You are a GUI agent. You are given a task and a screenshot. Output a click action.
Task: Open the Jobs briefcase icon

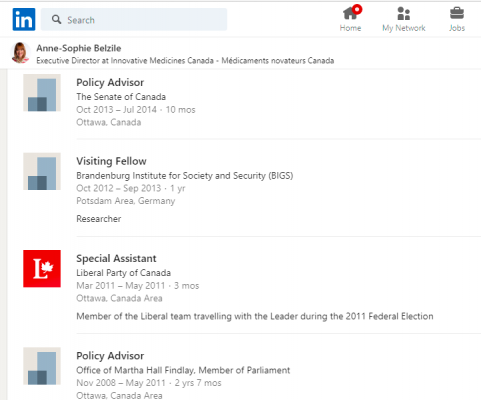(457, 13)
